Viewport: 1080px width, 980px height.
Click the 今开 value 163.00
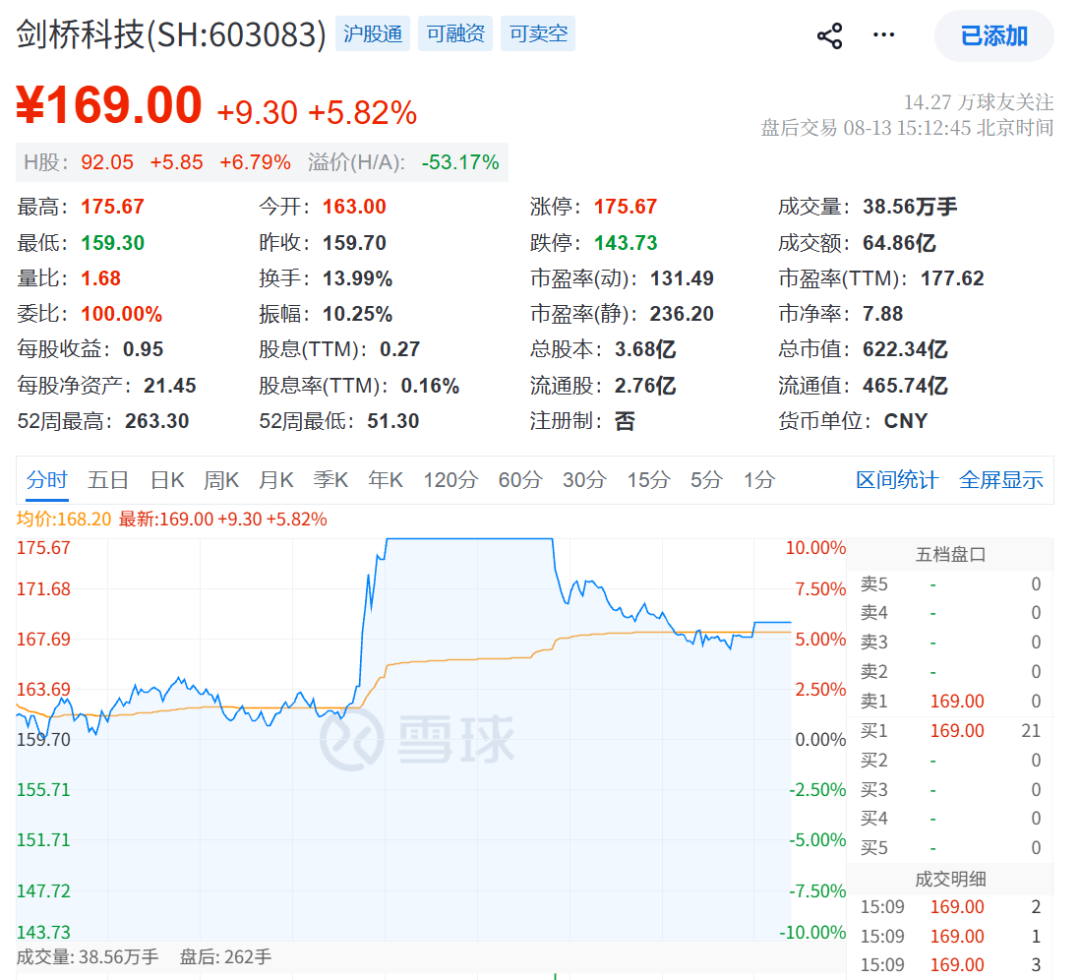(x=354, y=207)
